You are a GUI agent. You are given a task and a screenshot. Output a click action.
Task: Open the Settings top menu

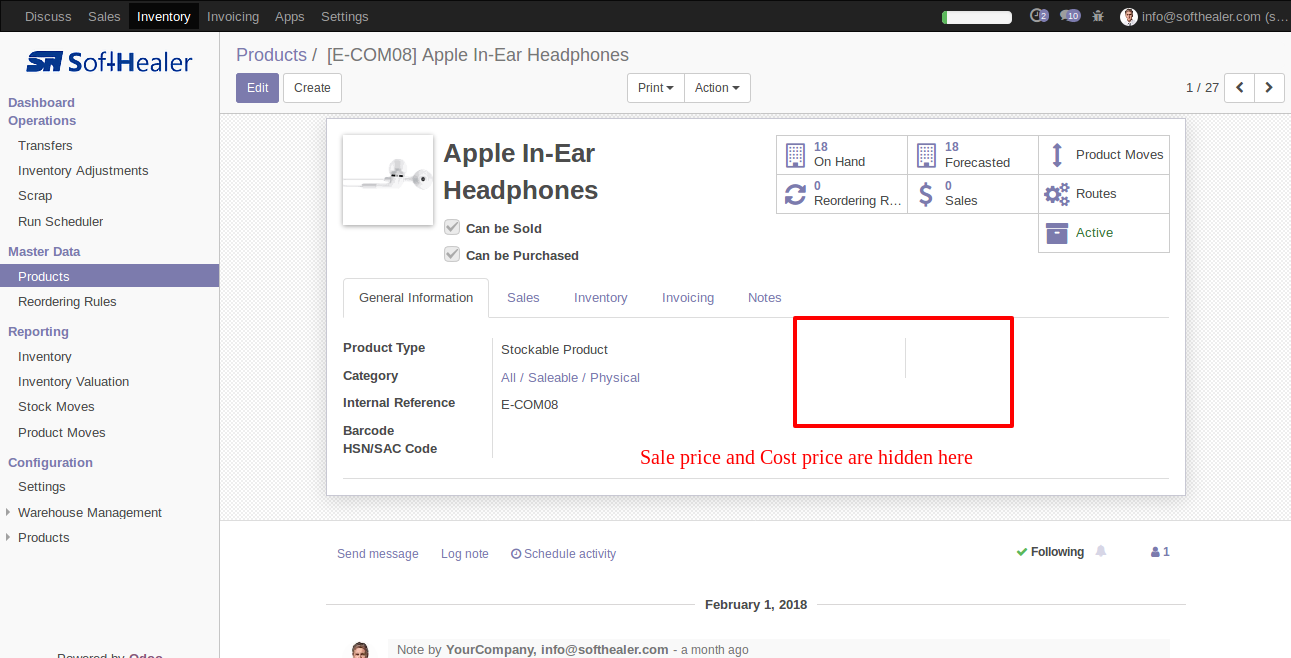pyautogui.click(x=345, y=16)
